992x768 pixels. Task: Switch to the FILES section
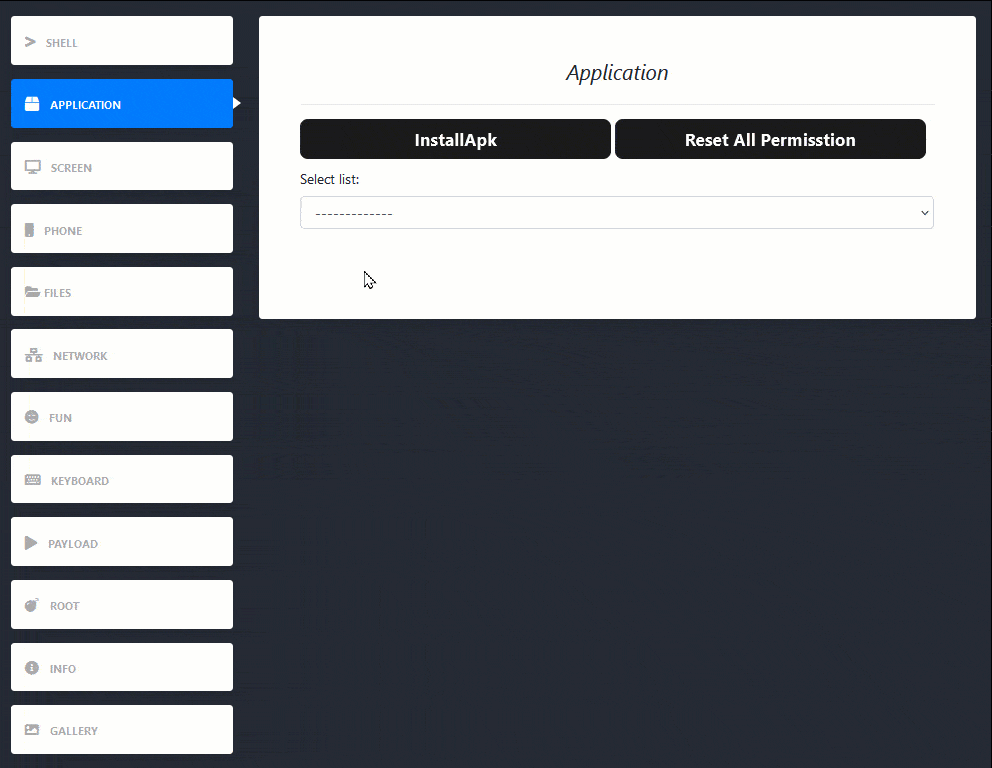click(x=122, y=292)
